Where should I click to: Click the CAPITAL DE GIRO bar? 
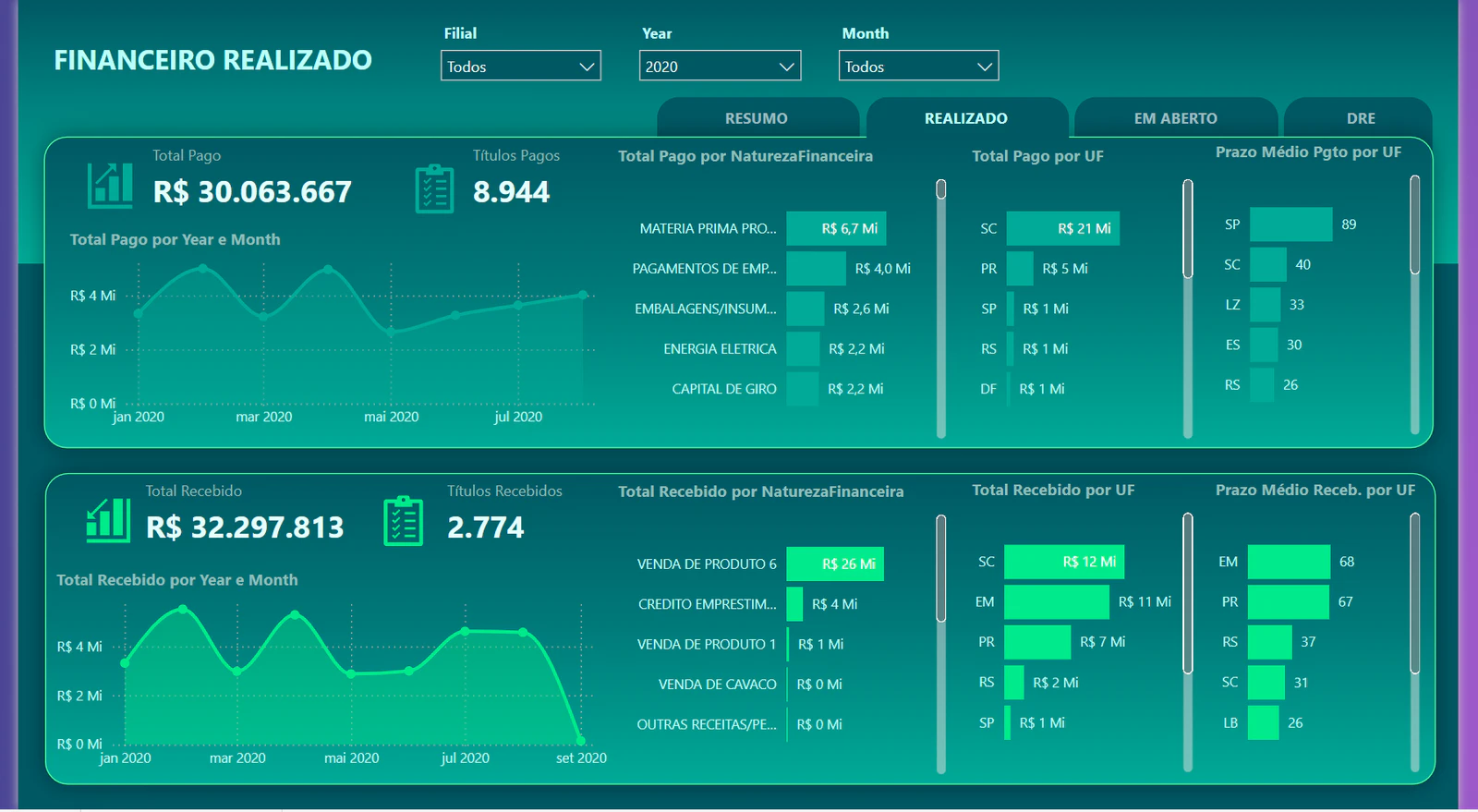pos(803,389)
